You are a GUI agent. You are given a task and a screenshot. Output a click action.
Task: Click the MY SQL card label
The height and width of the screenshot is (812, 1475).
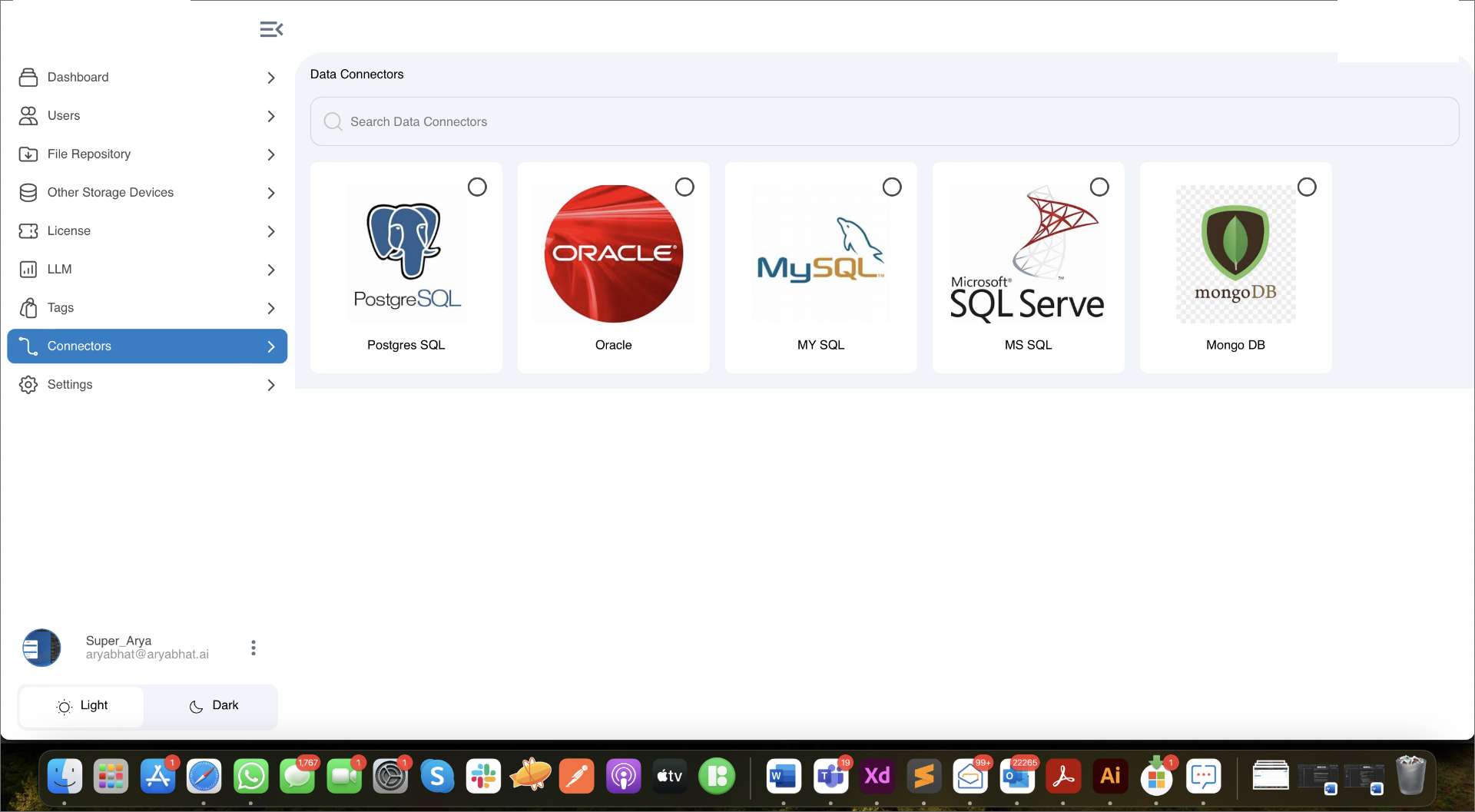(820, 345)
